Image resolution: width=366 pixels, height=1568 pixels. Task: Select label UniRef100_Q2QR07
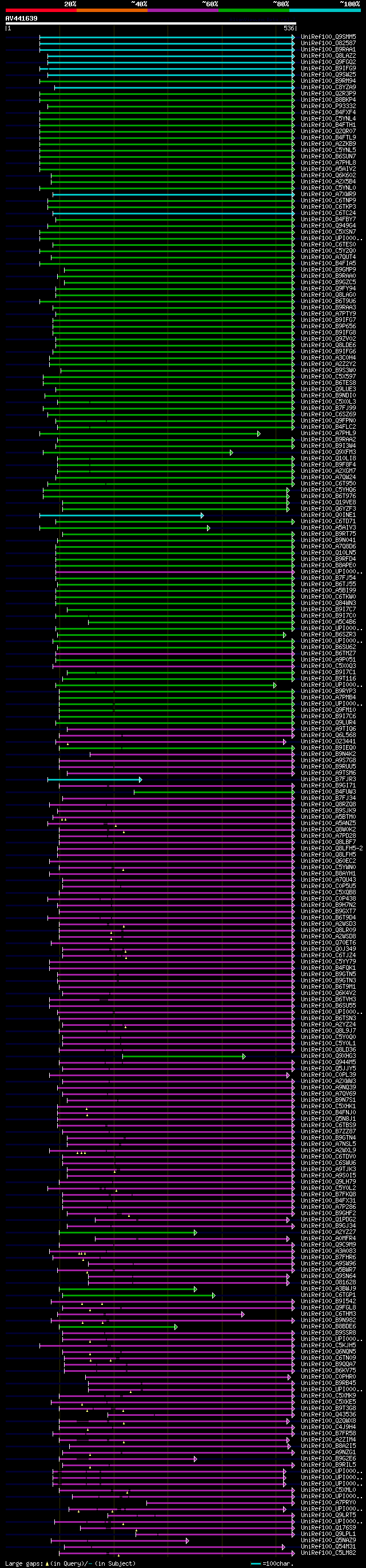pos(328,132)
